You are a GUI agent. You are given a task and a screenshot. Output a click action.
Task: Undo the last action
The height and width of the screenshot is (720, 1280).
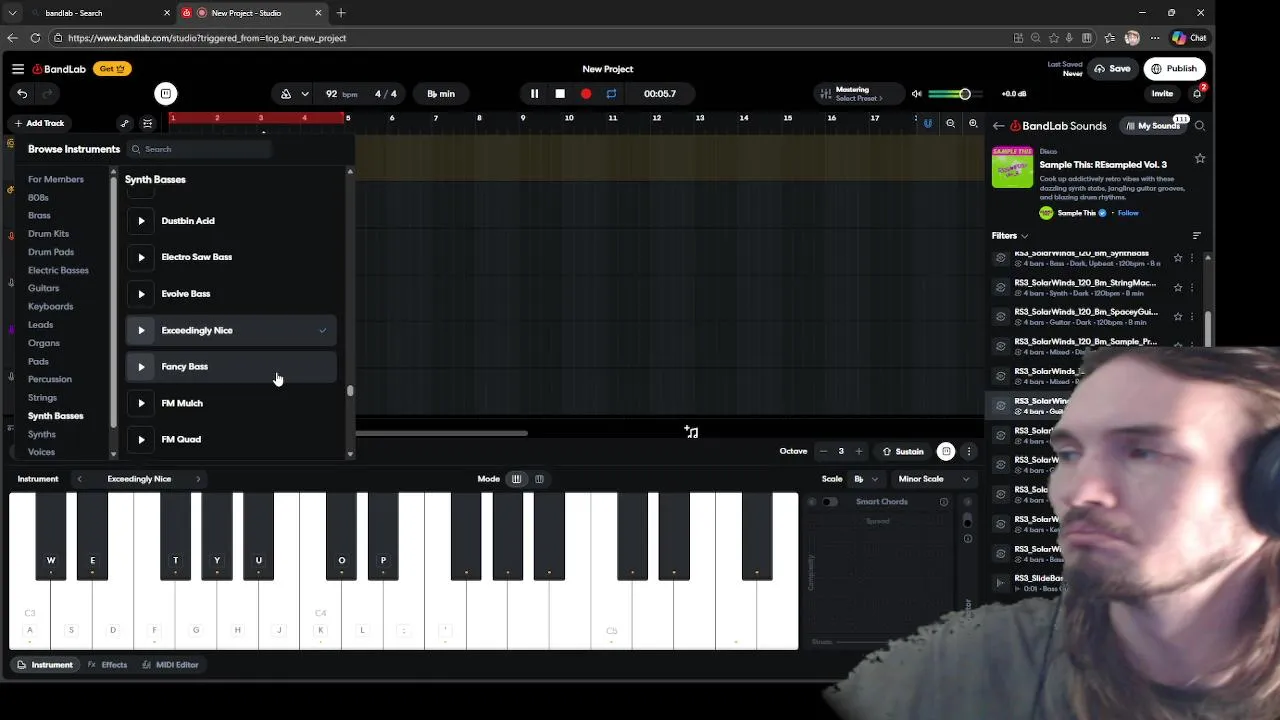point(22,94)
